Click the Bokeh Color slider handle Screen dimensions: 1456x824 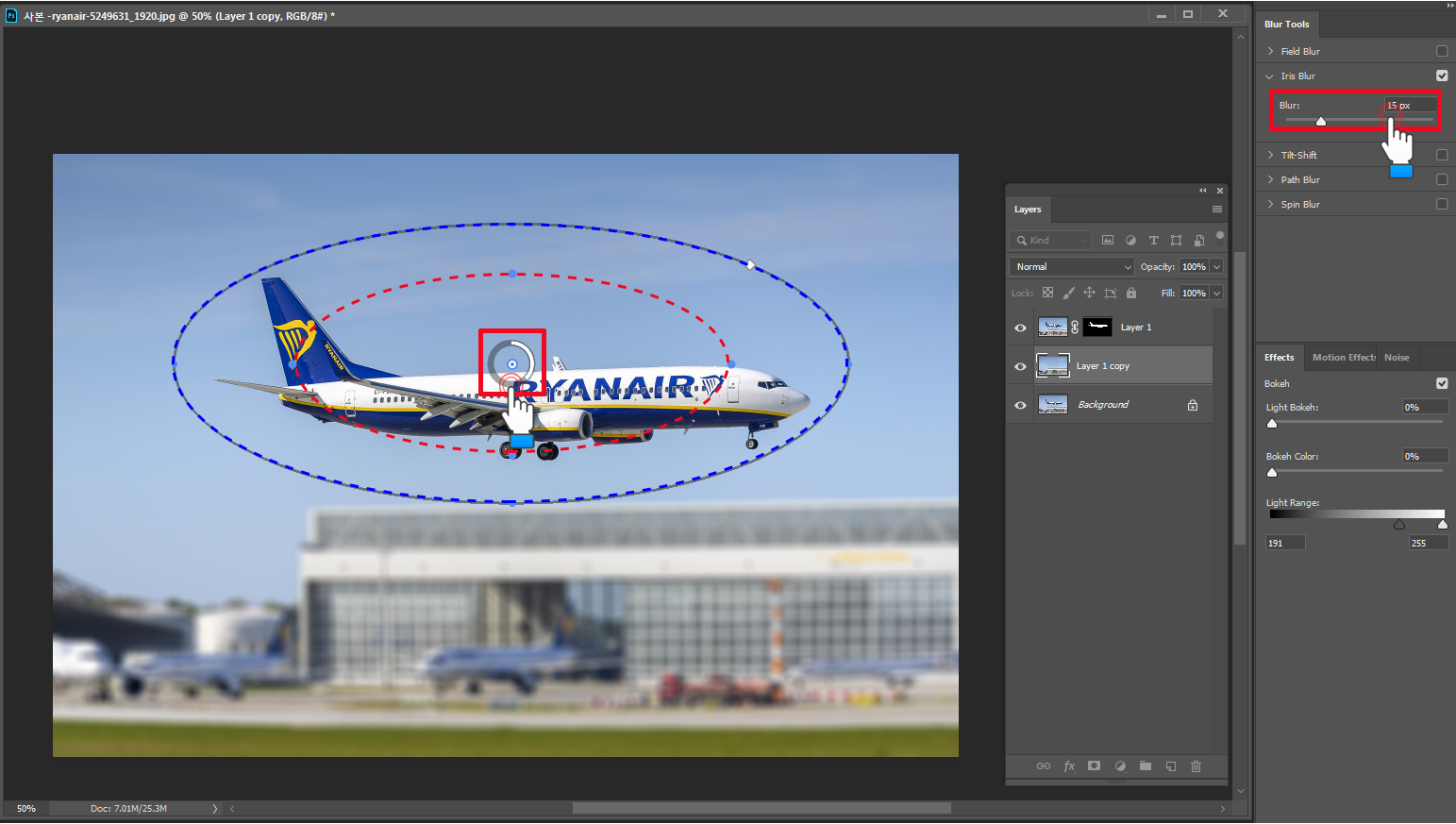[x=1272, y=473]
